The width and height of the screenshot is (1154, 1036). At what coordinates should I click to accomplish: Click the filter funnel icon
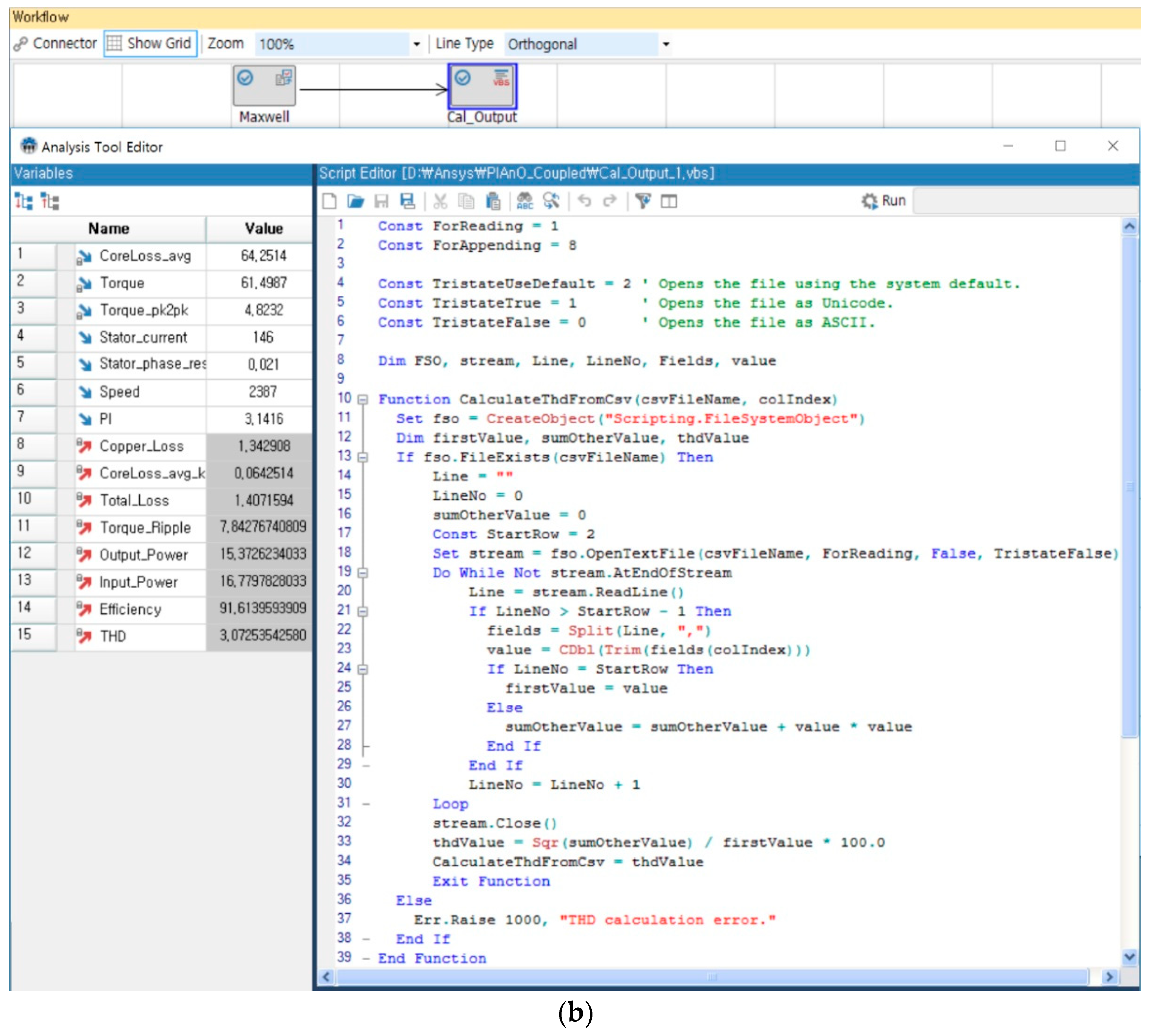(x=643, y=201)
